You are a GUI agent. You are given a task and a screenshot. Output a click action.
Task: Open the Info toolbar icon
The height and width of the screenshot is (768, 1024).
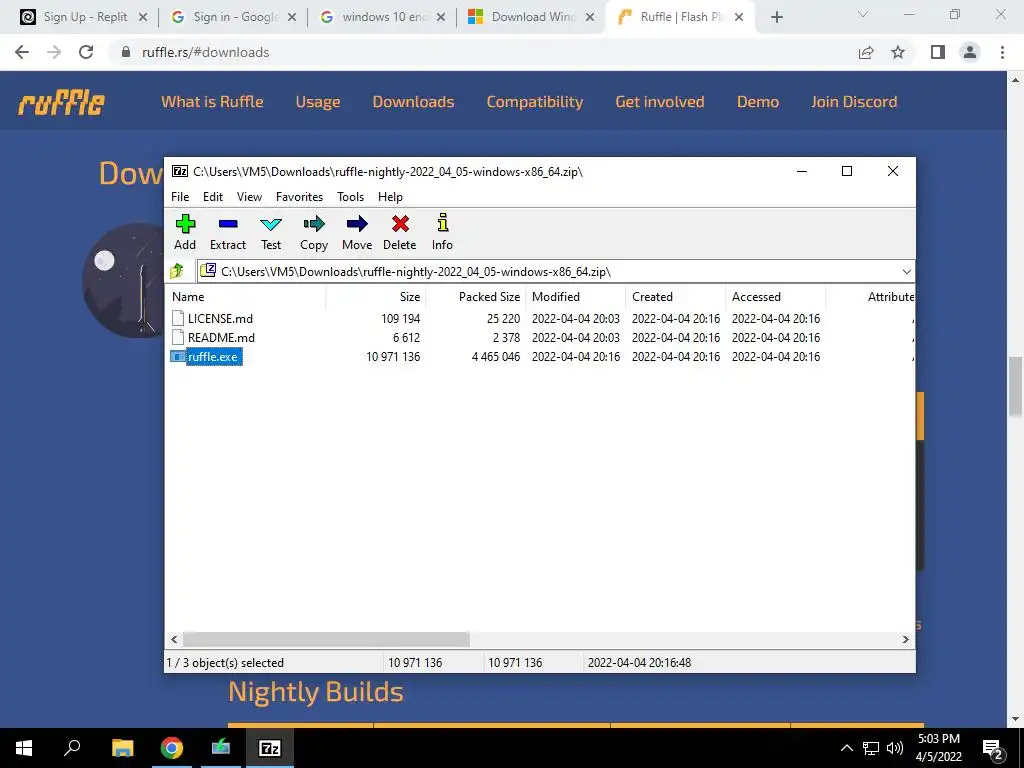coord(442,232)
